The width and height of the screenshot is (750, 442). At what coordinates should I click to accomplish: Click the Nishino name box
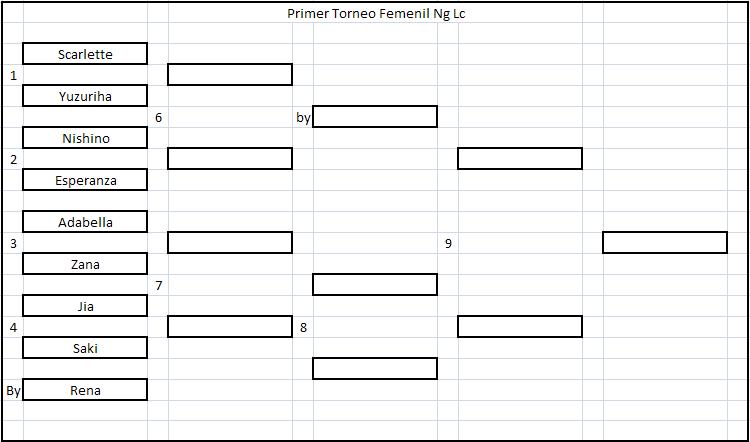tap(85, 138)
